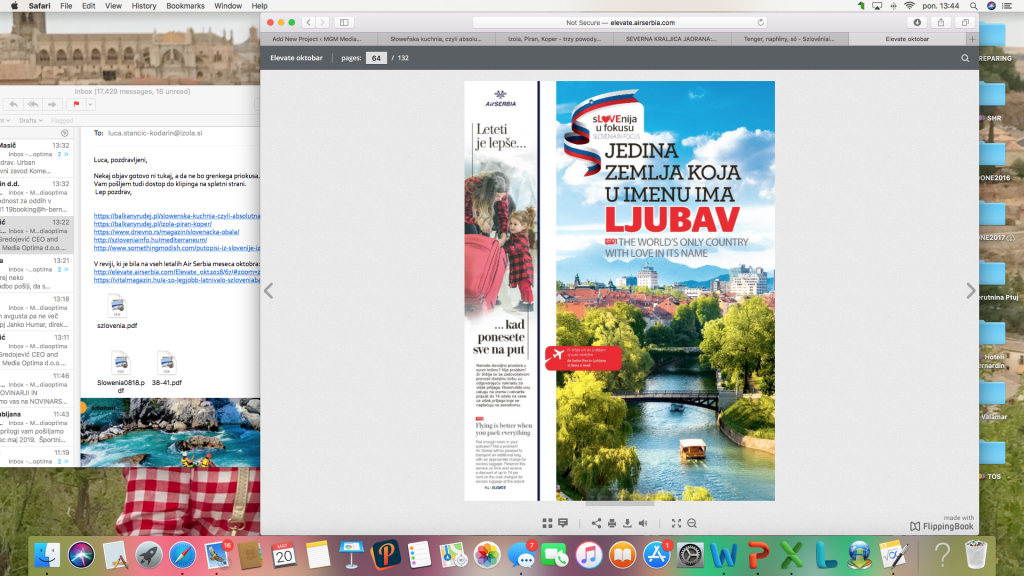This screenshot has width=1024, height=576.
Task: Open the 38-41.pdf attachment
Action: click(x=167, y=369)
